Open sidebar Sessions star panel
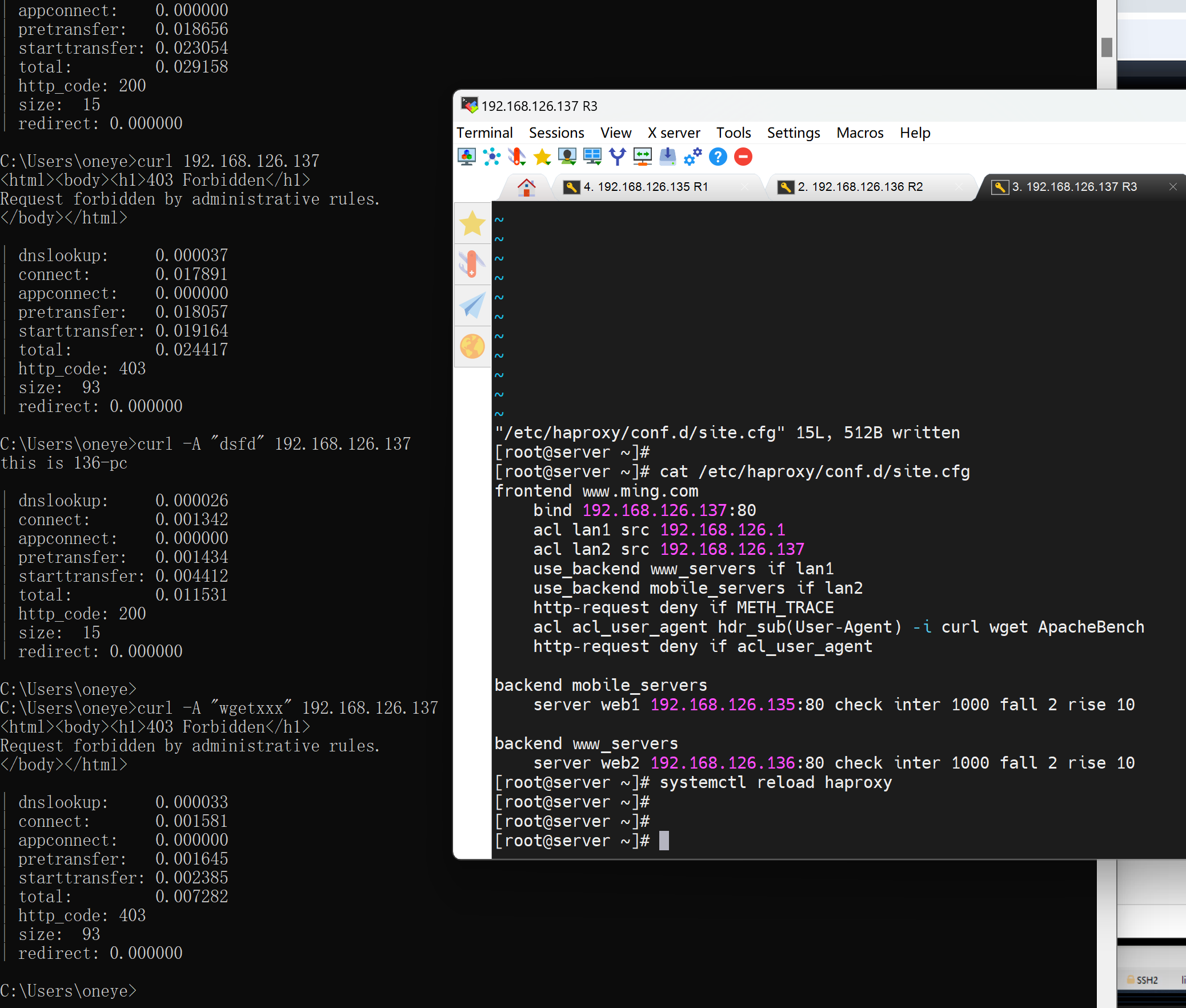Viewport: 1186px width, 1008px height. tap(472, 223)
